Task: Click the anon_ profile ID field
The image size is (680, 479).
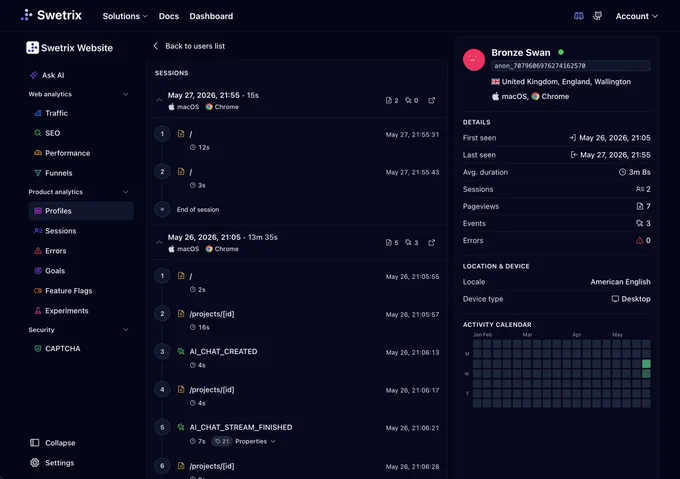Action: (571, 66)
